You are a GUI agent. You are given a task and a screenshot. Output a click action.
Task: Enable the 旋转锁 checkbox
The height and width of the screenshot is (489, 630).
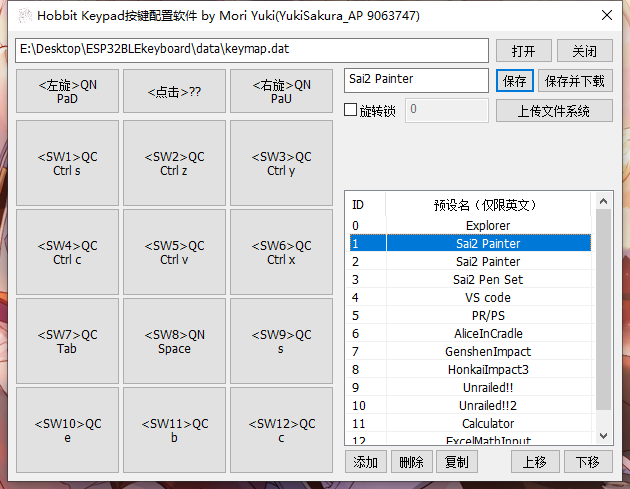[x=351, y=110]
